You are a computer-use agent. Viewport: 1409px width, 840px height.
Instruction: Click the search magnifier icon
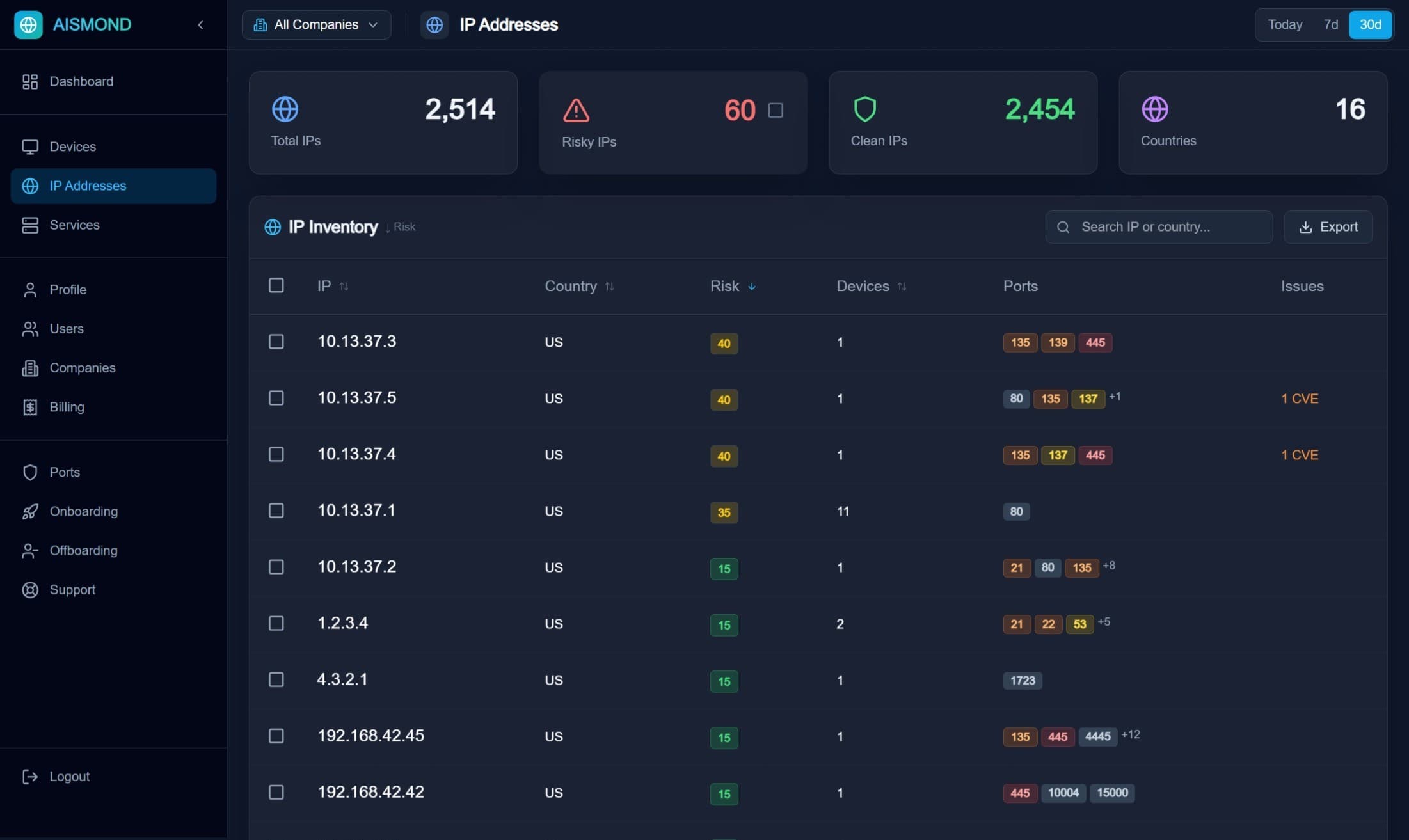tap(1063, 227)
